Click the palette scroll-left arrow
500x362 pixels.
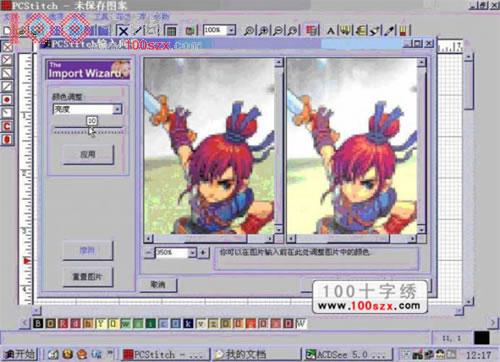(x=25, y=323)
